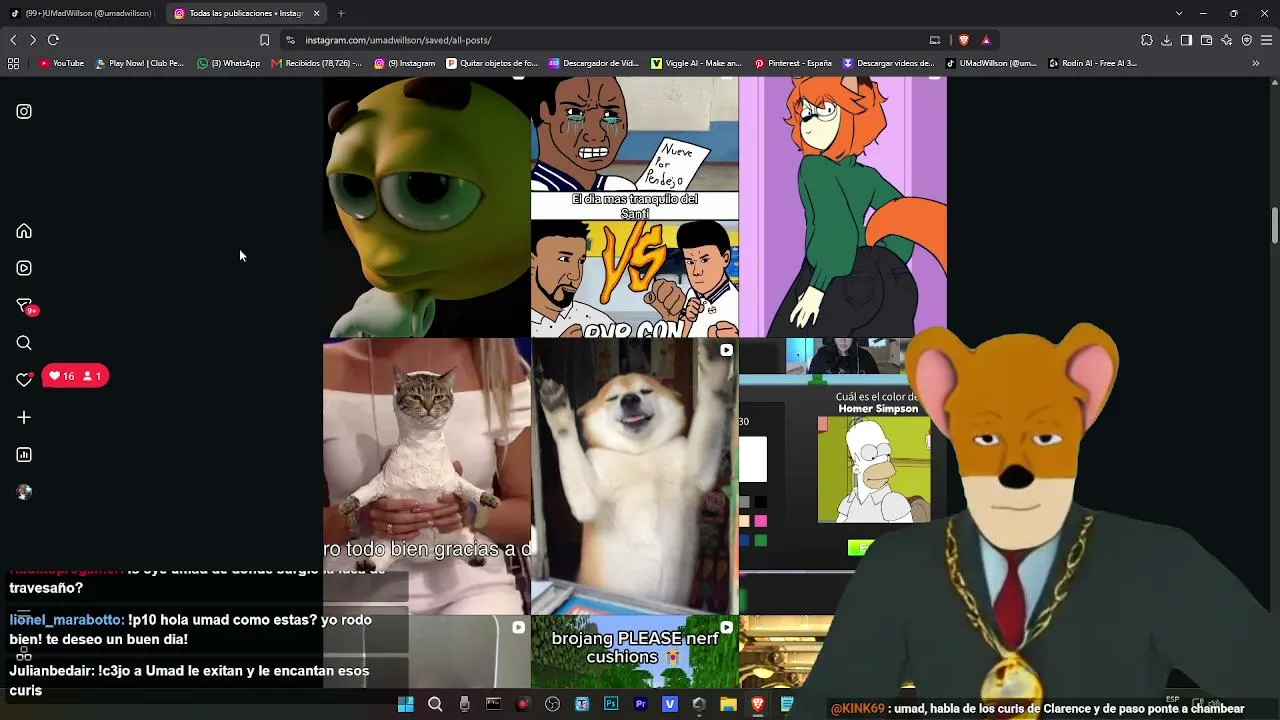Open the WhatsApp bookmark
The image size is (1280, 720).
229,63
